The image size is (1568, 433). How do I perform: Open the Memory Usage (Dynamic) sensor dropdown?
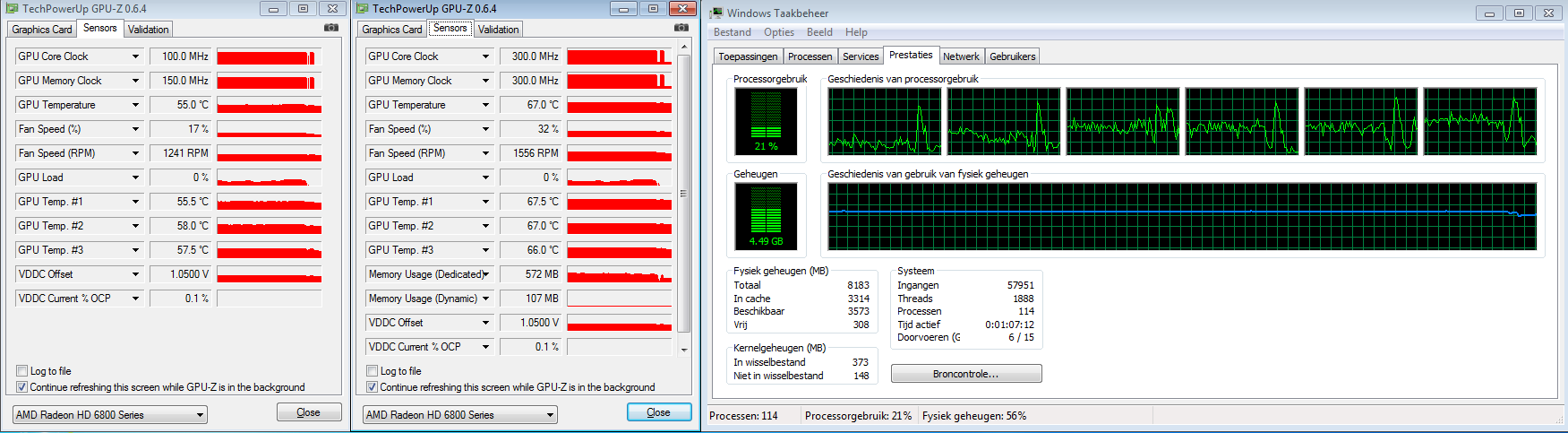tap(485, 299)
